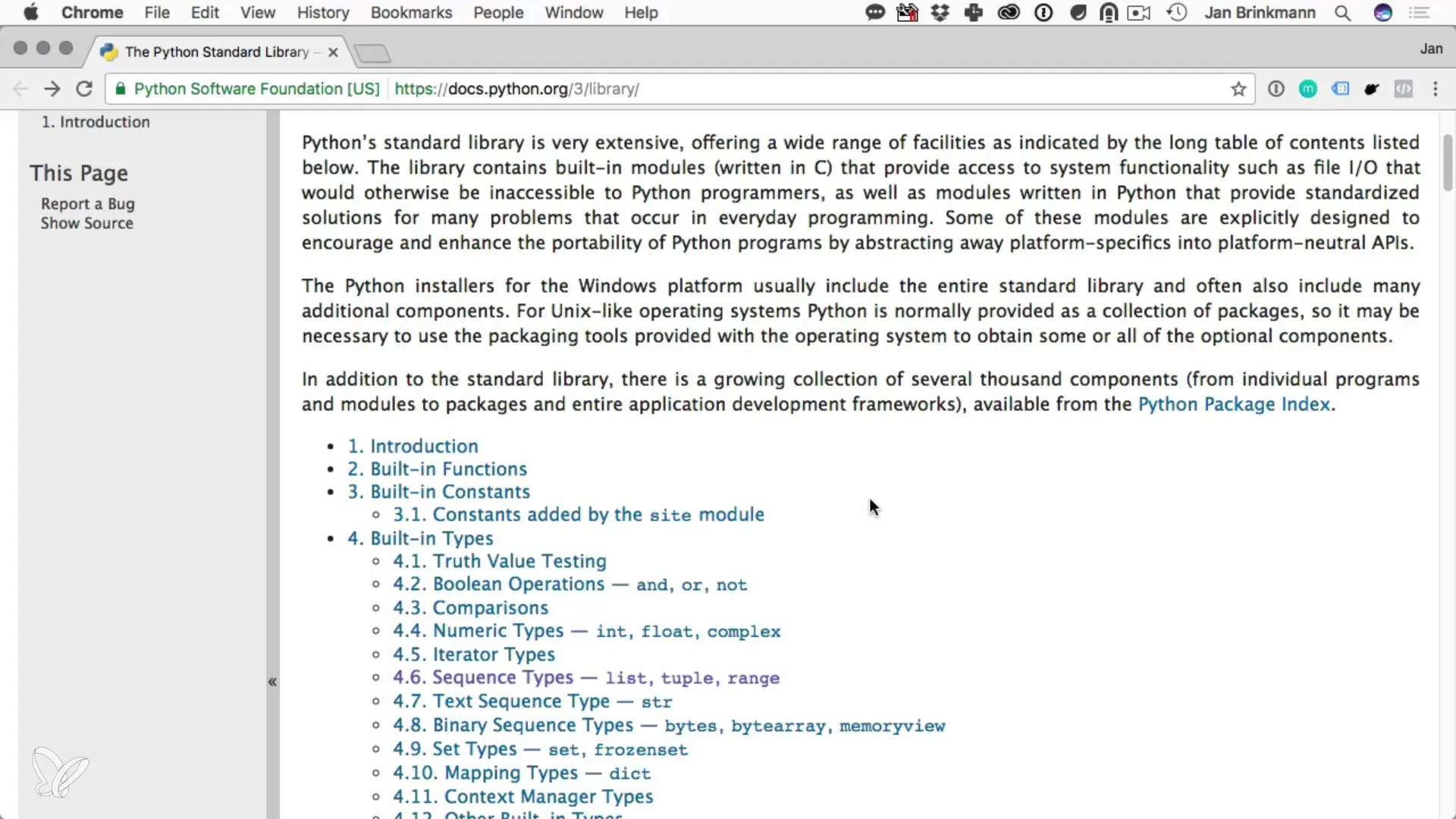
Task: Click the Show Source sidebar link
Action: pyautogui.click(x=87, y=224)
